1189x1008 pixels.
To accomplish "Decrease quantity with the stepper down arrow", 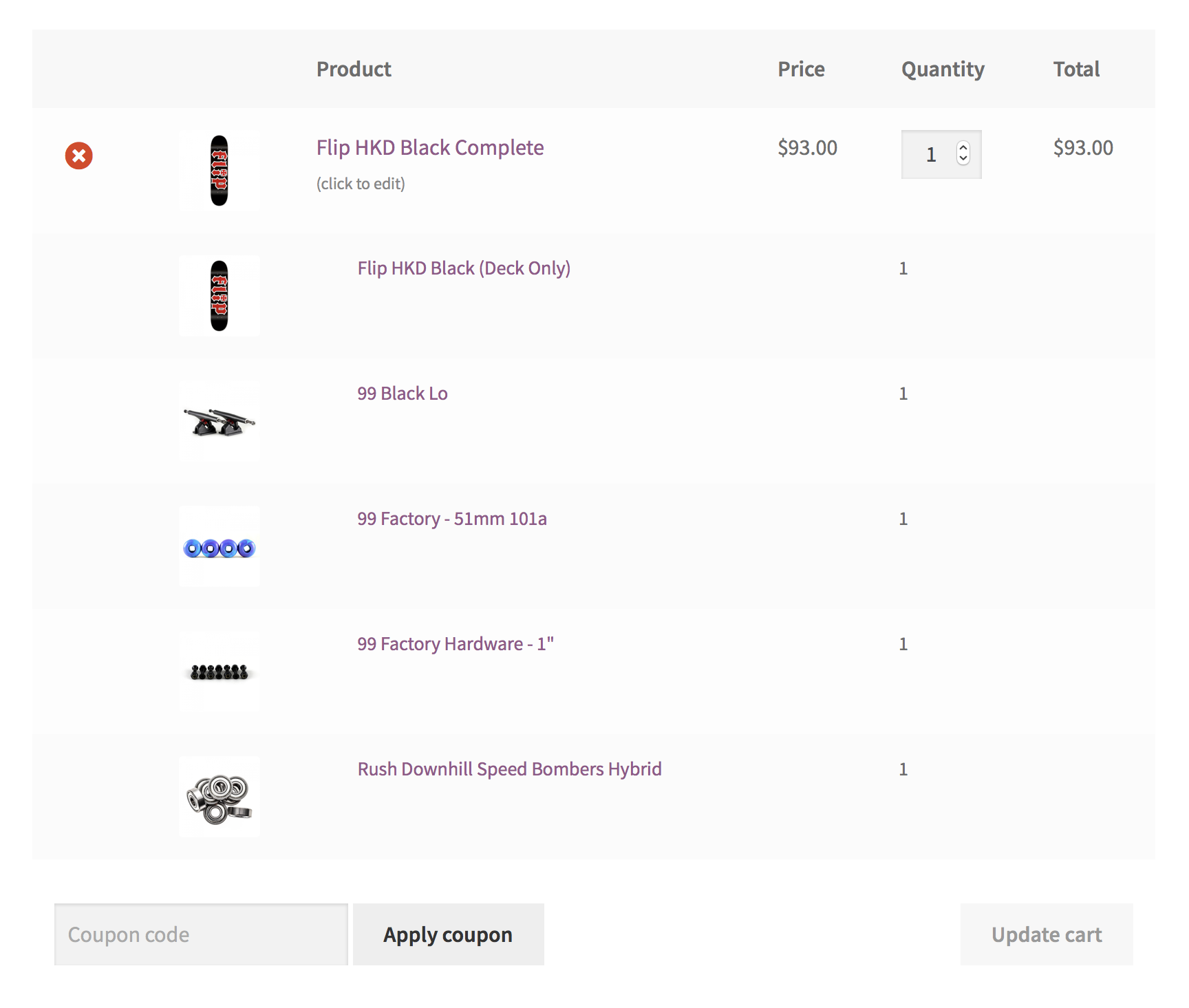I will [x=963, y=160].
